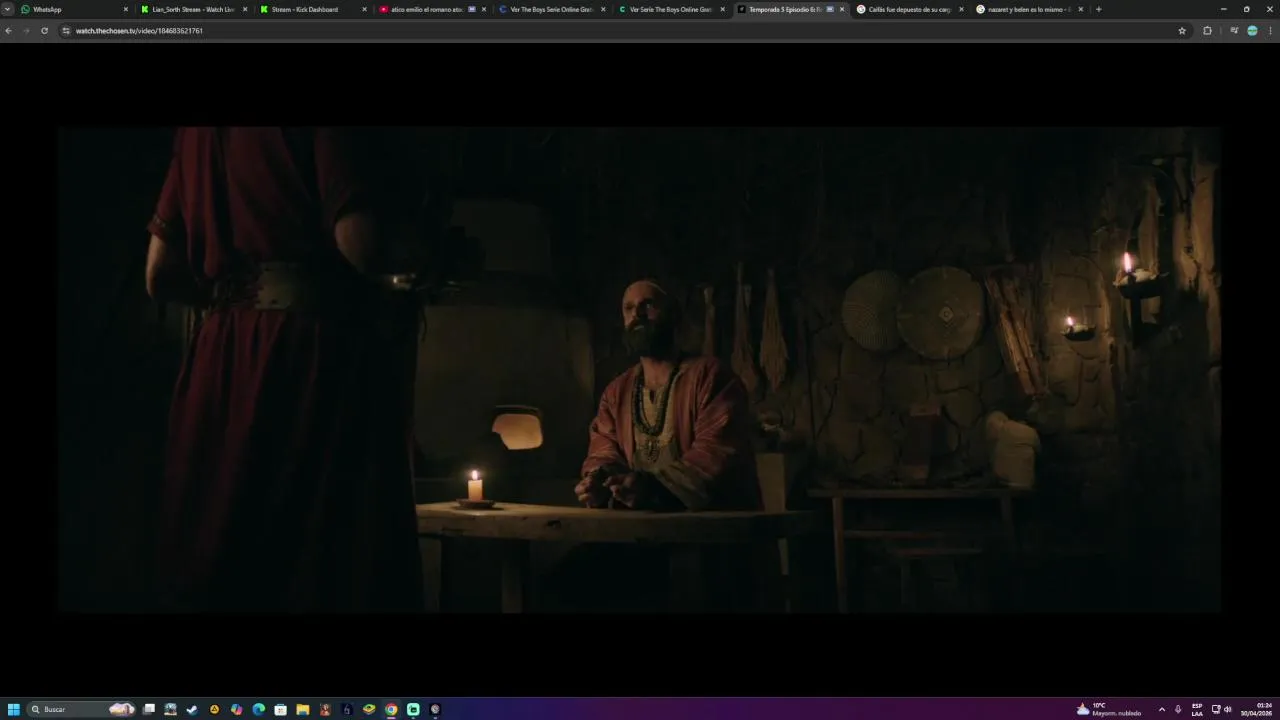
Task: Go forward in browser history
Action: tap(26, 31)
